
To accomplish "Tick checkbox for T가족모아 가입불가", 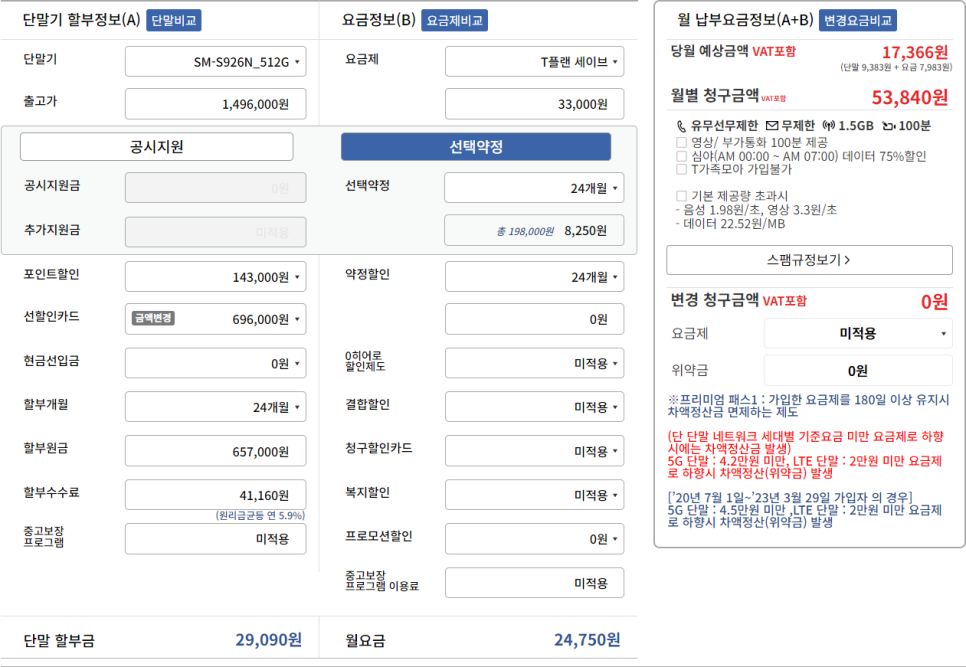I will (x=681, y=169).
